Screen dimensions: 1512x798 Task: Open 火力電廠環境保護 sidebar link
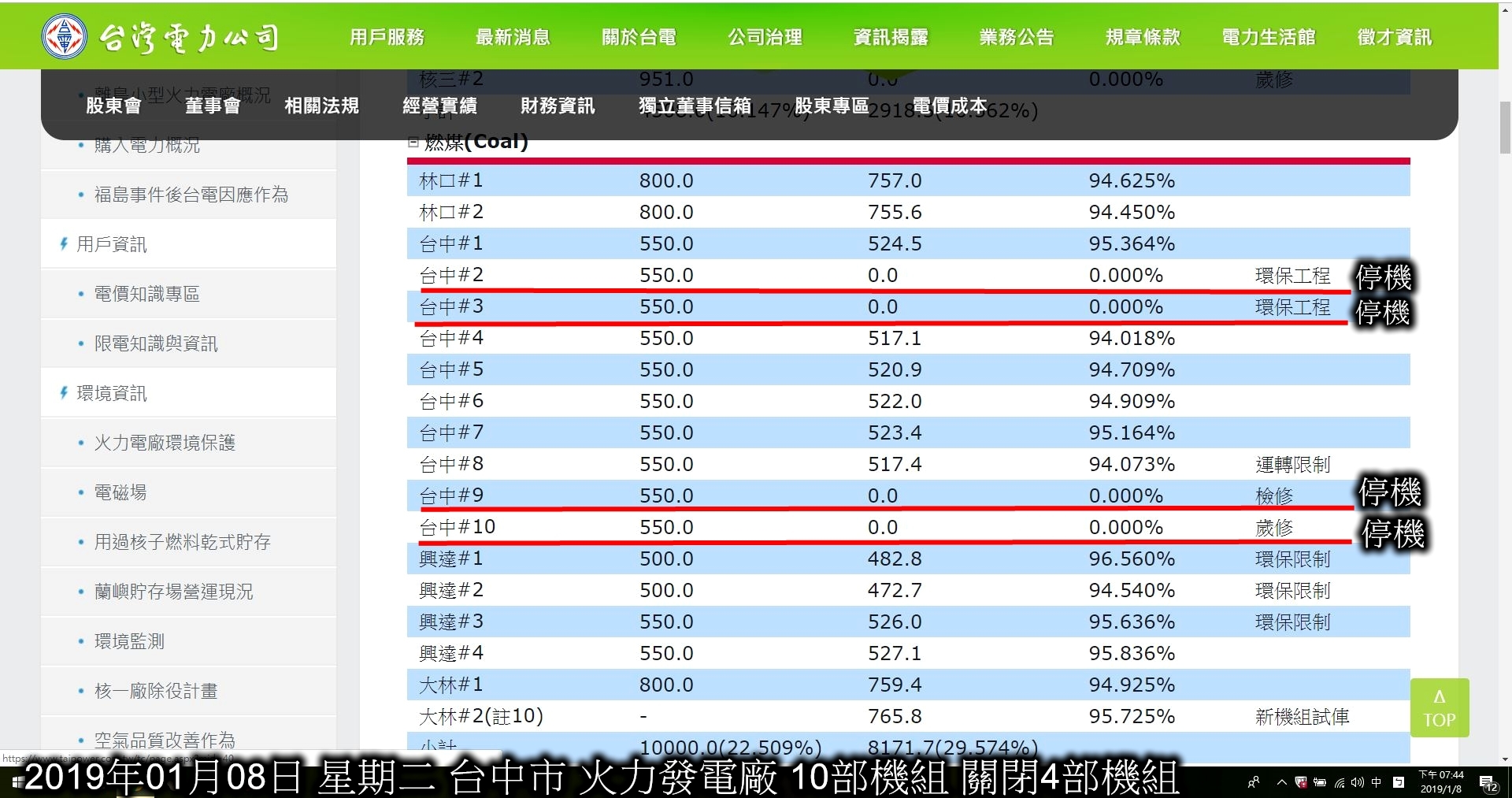165,443
